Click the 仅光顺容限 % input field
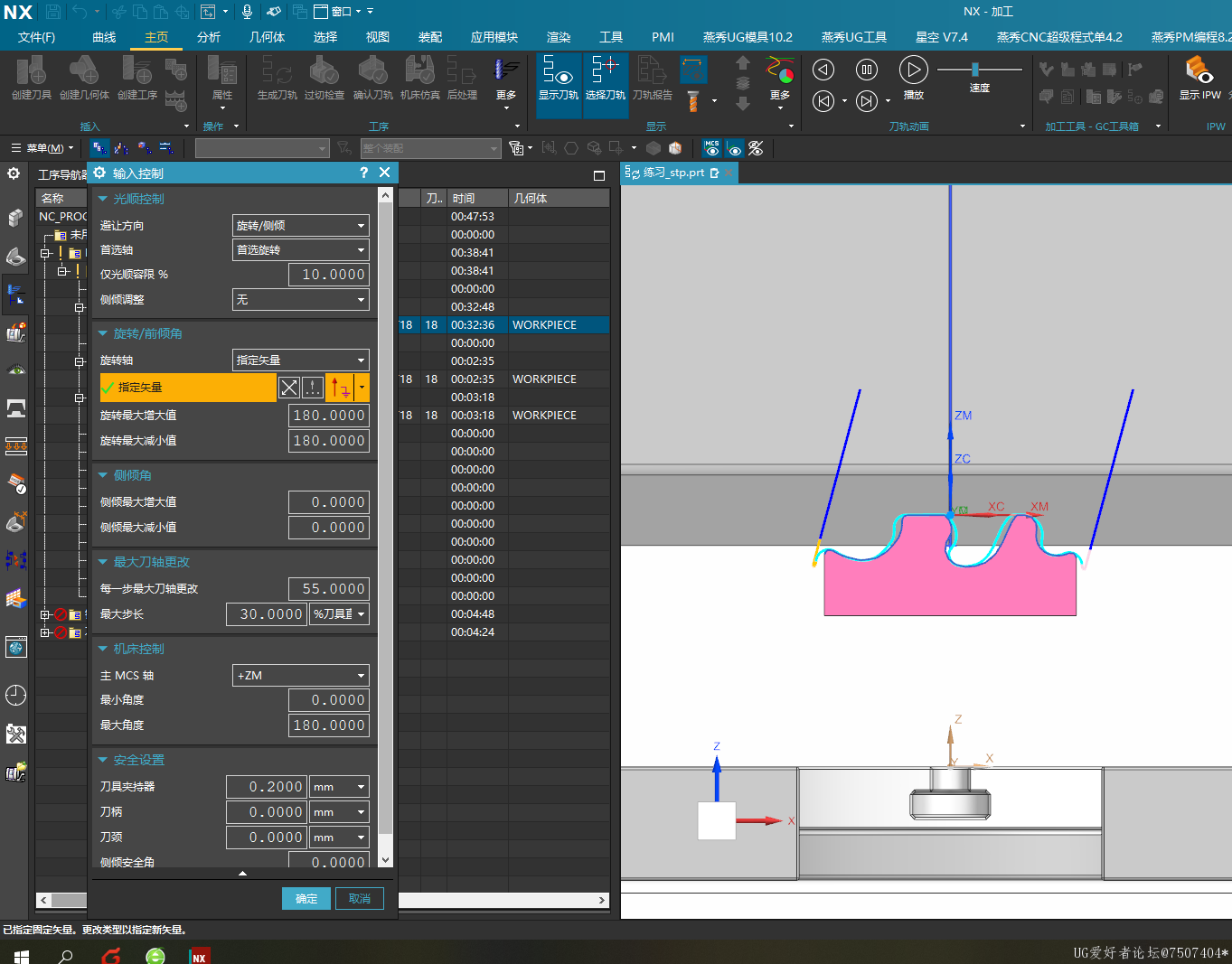This screenshot has height=964, width=1232. (x=329, y=274)
